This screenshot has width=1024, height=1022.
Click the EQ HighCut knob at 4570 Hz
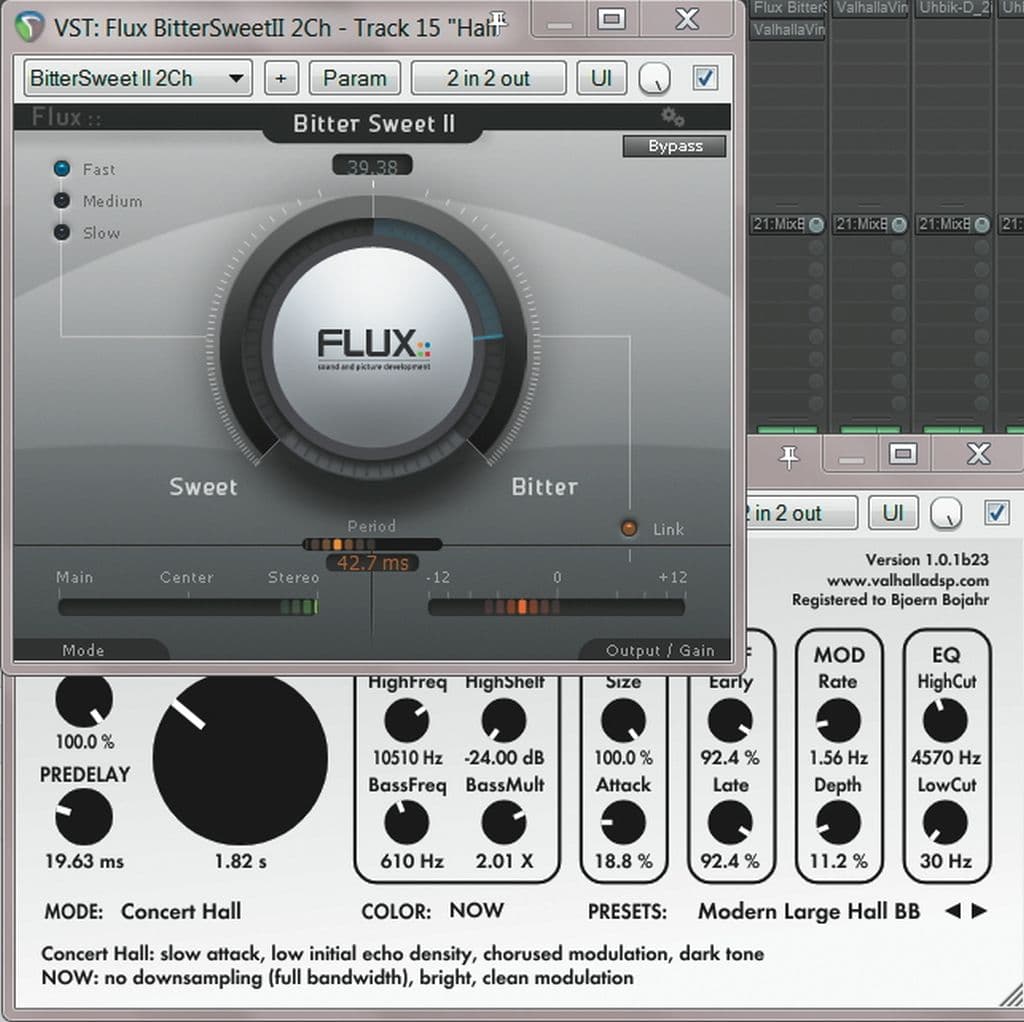[945, 720]
